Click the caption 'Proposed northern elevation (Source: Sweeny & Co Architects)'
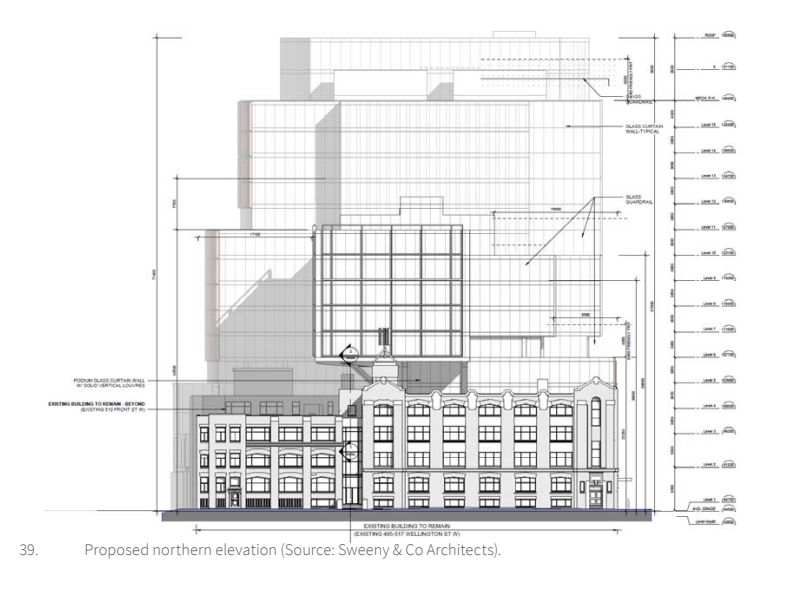Image resolution: width=802 pixels, height=595 pixels. coord(292,550)
